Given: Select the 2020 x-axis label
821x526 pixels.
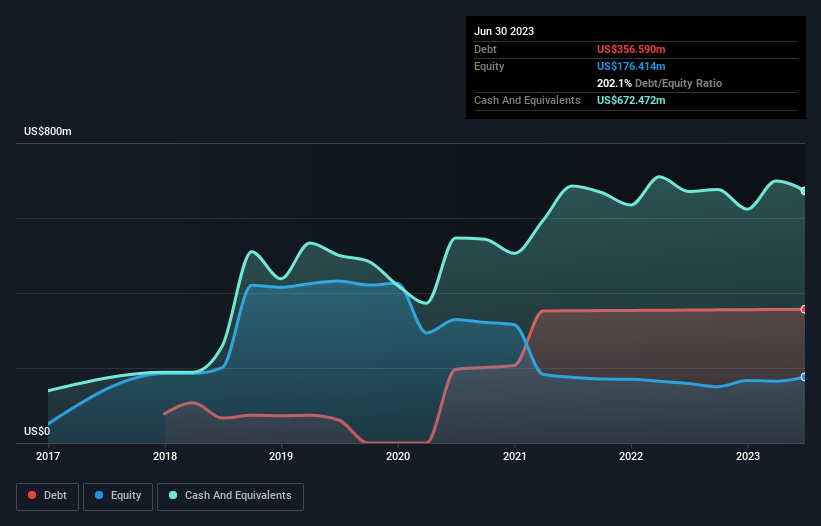Looking at the screenshot, I should 398,456.
